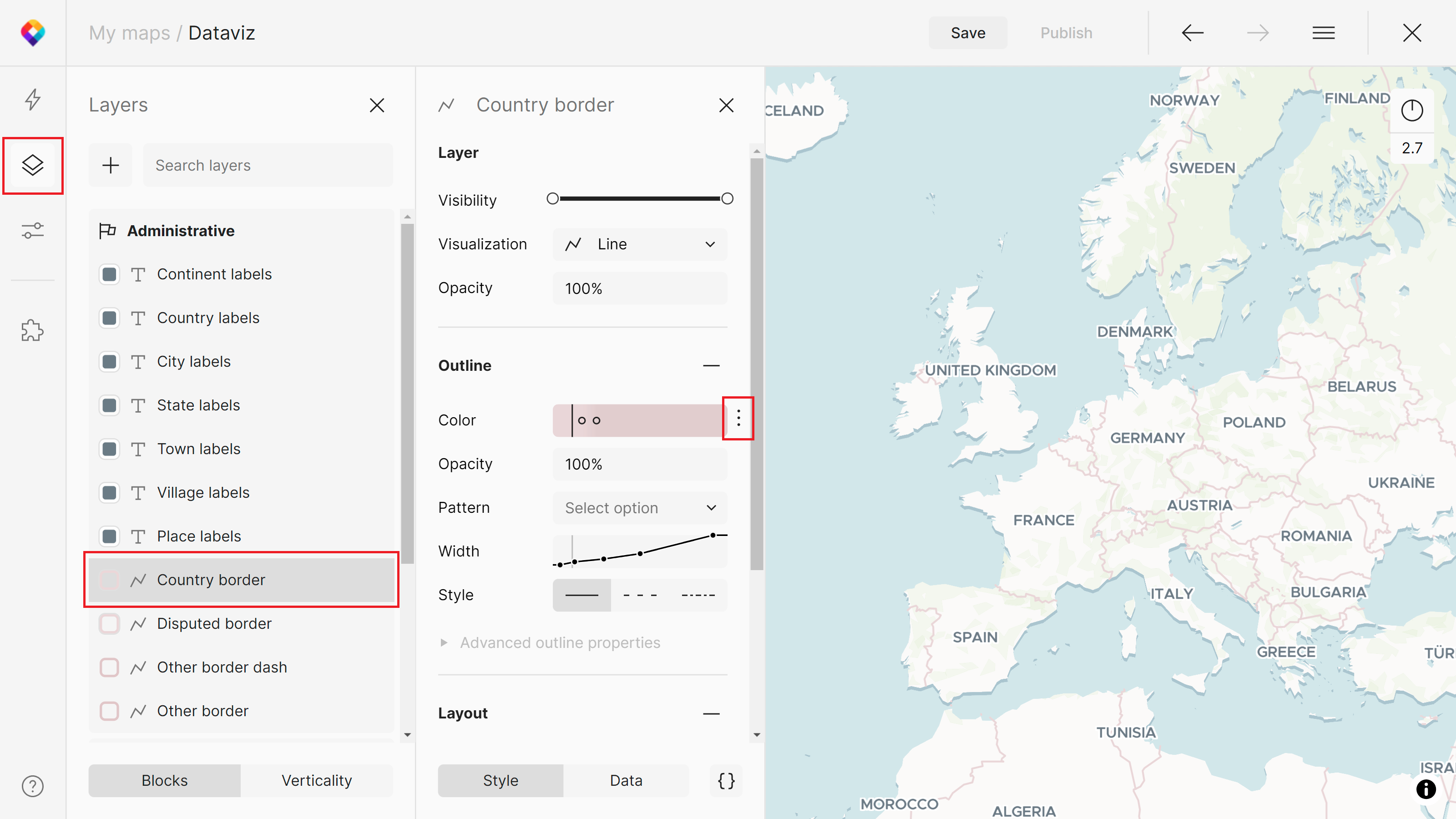Open the puzzle piece extensions icon
The height and width of the screenshot is (819, 1456).
pos(33,331)
